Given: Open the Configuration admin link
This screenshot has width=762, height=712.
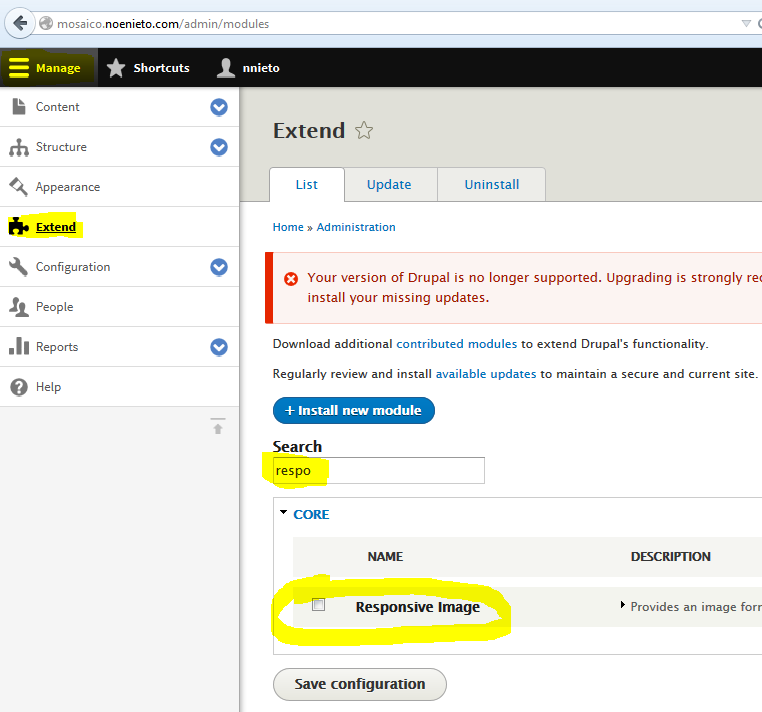Looking at the screenshot, I should [x=73, y=267].
